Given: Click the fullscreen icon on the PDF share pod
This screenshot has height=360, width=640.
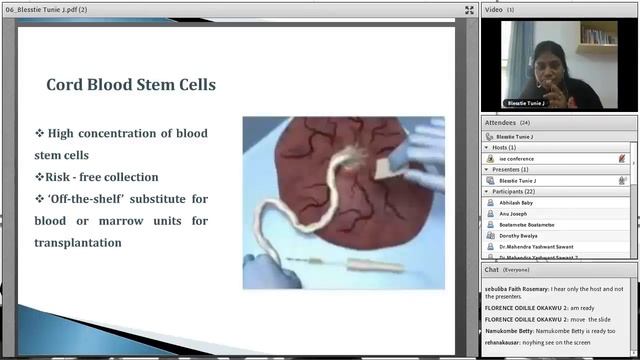Looking at the screenshot, I should pos(469,10).
